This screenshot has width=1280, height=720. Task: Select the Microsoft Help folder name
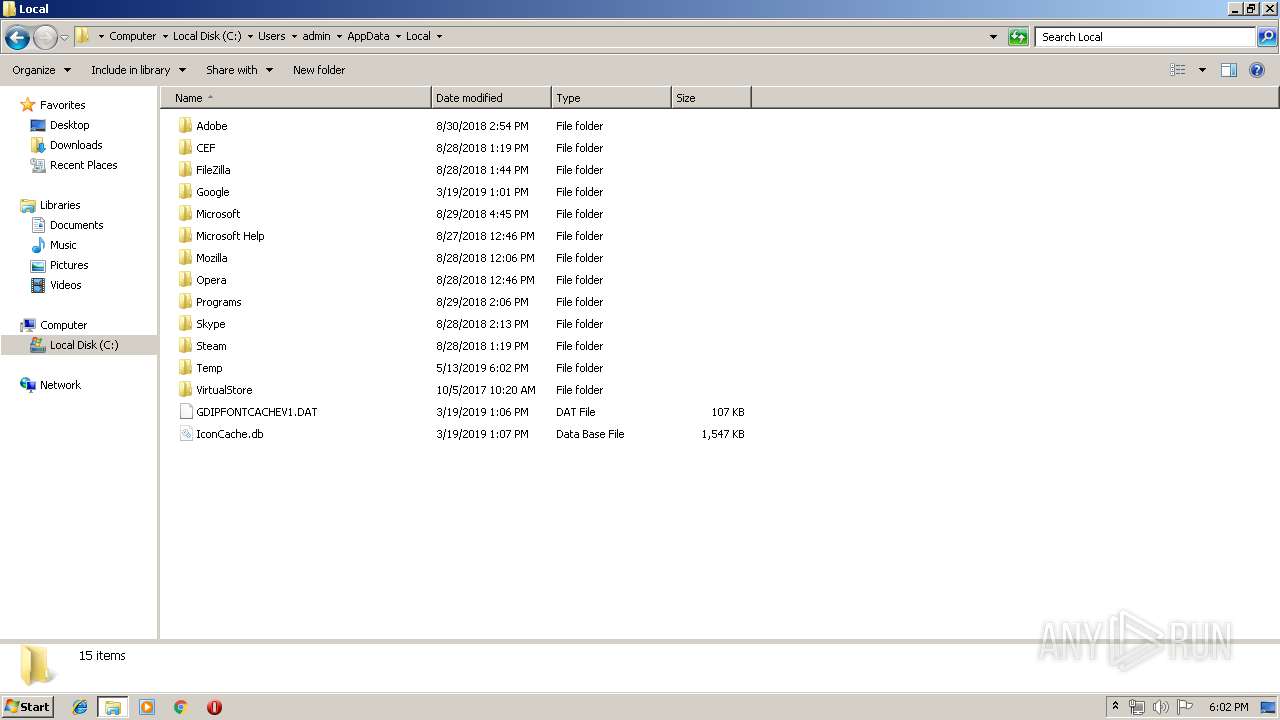pos(230,236)
